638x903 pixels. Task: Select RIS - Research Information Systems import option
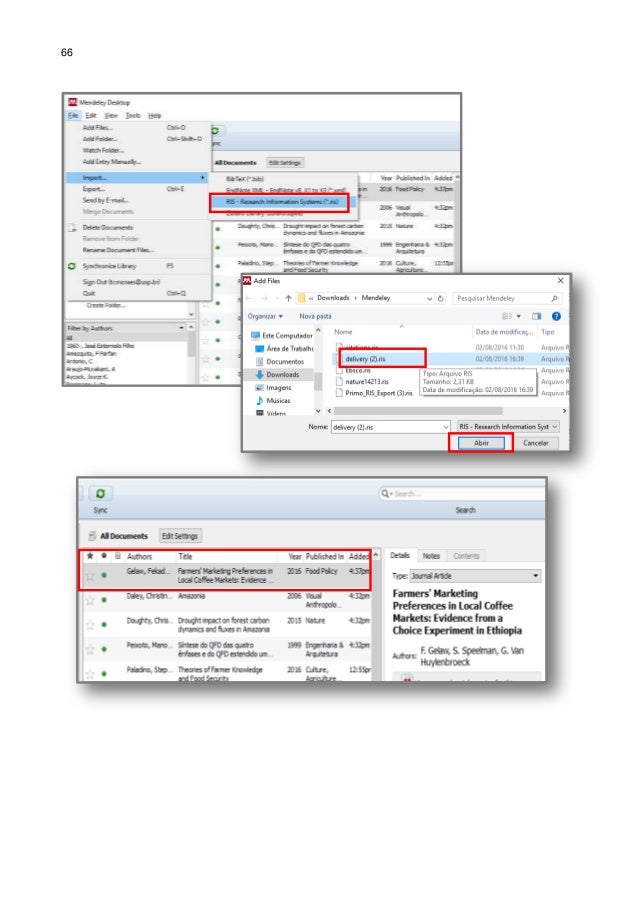tap(282, 202)
